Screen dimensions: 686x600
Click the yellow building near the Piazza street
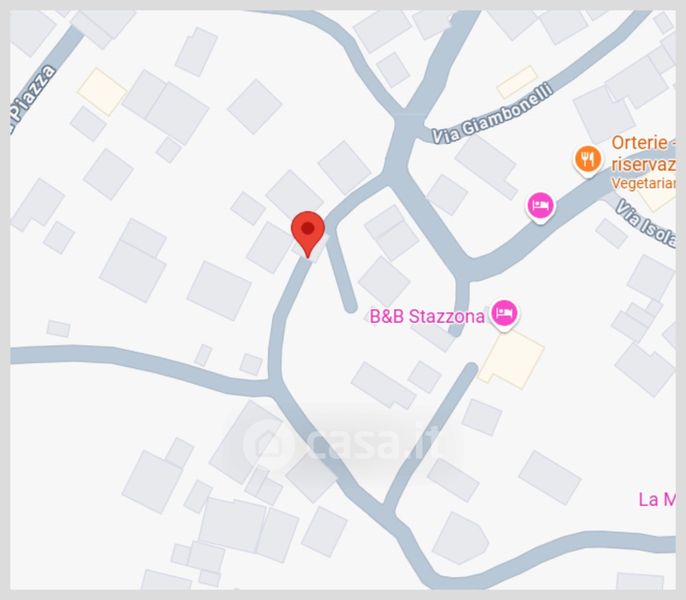point(102,91)
